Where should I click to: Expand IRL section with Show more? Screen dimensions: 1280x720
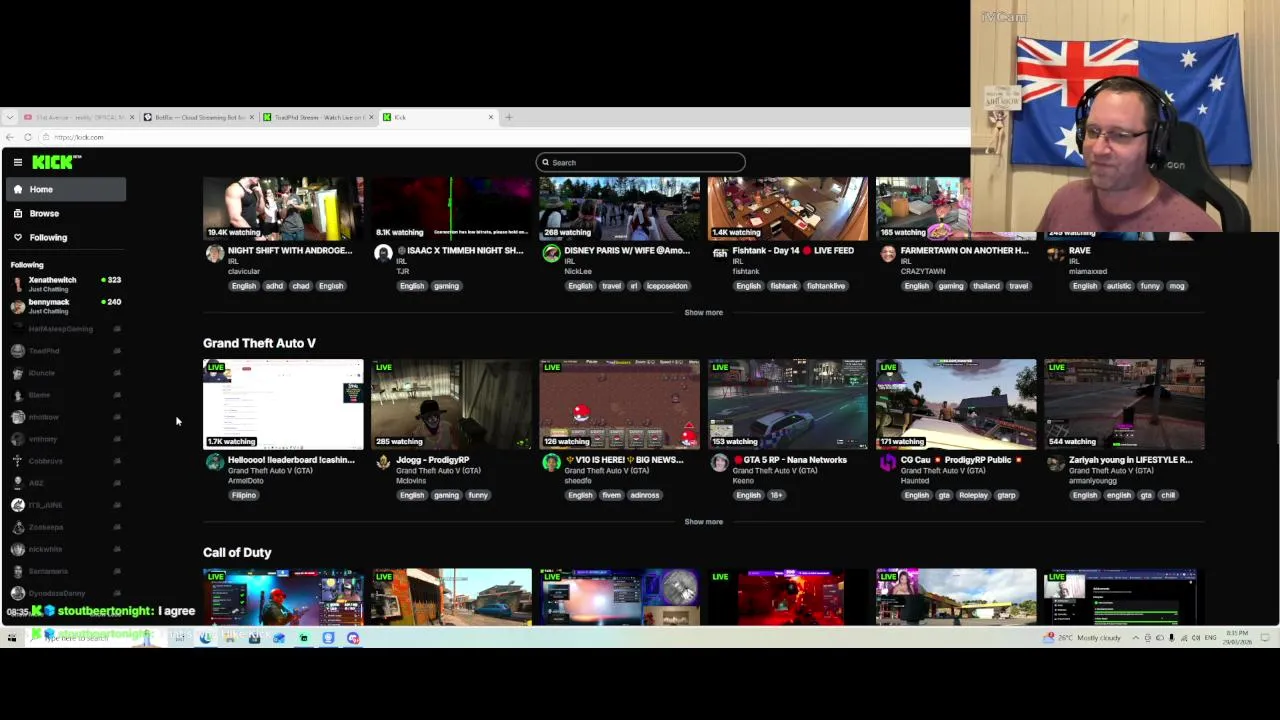(x=703, y=312)
